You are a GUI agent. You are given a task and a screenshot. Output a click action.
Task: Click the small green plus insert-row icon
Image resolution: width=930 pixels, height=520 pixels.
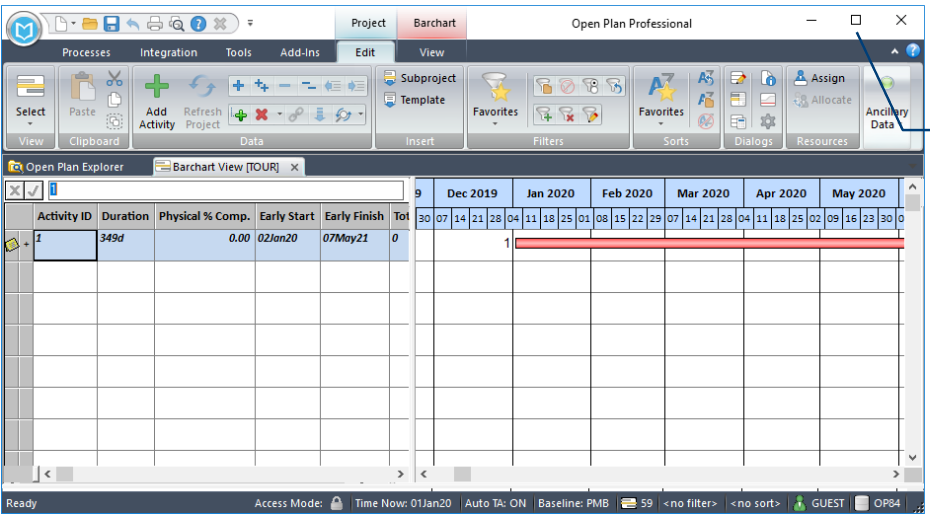coord(240,114)
